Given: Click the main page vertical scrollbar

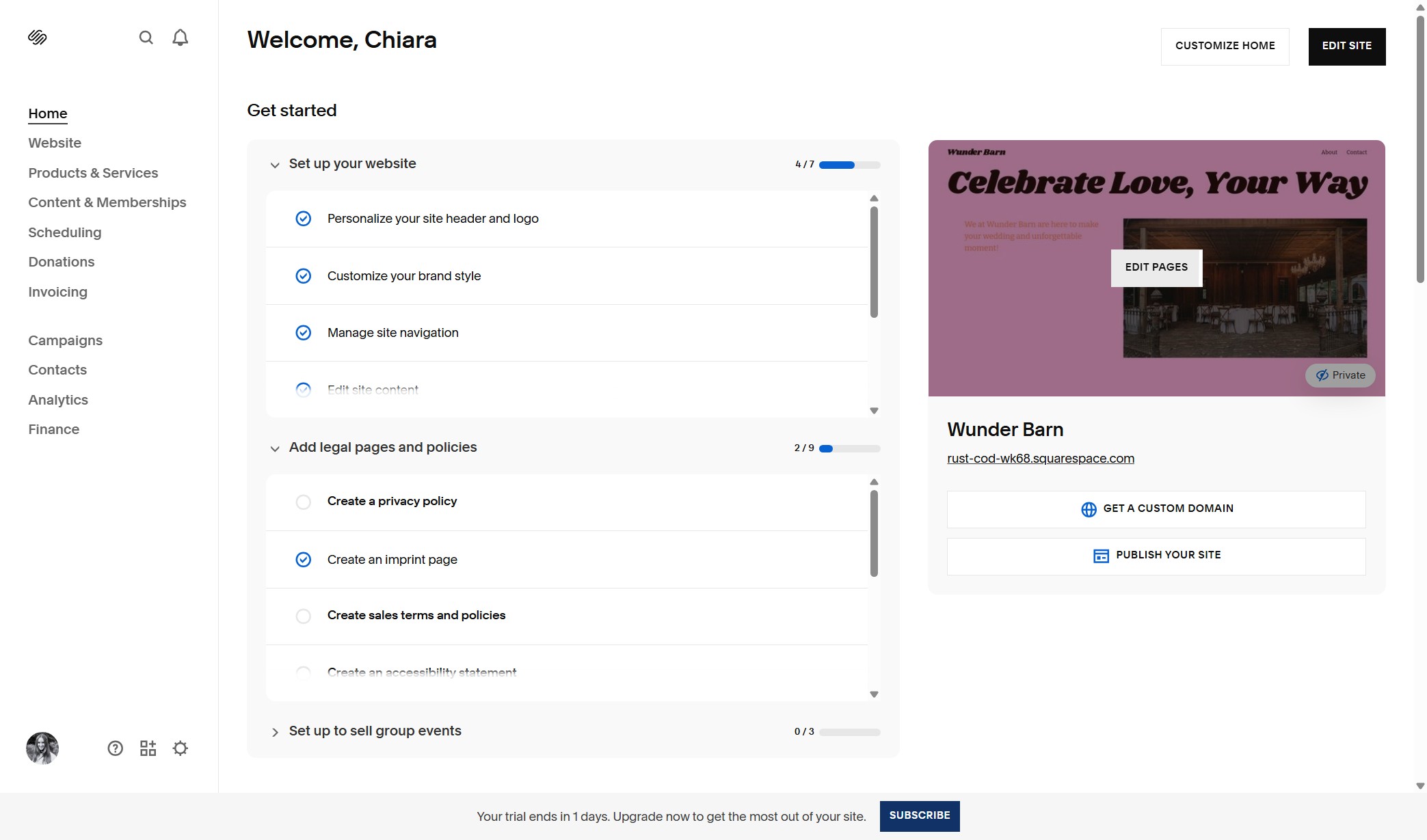Looking at the screenshot, I should tap(1419, 149).
